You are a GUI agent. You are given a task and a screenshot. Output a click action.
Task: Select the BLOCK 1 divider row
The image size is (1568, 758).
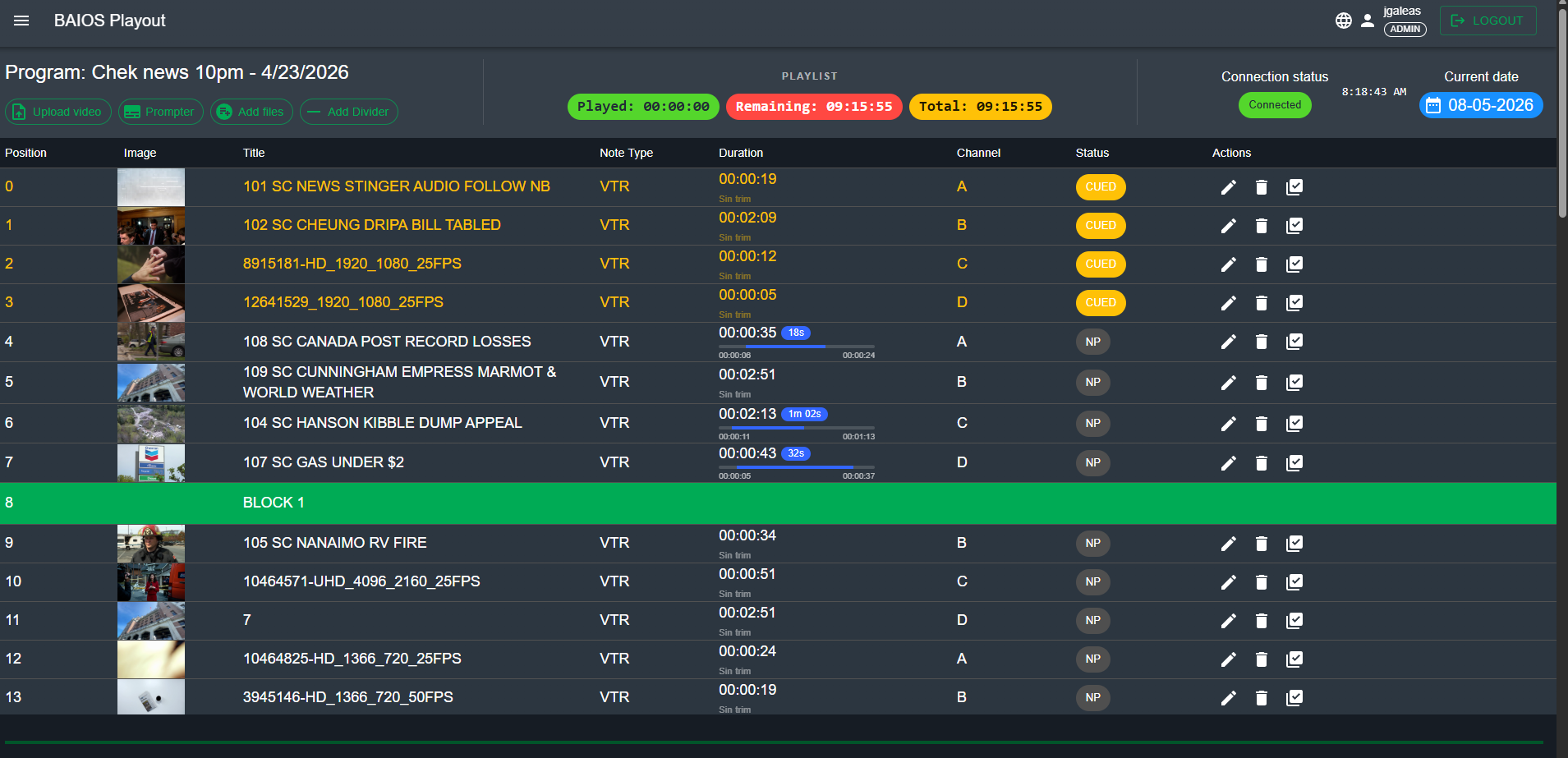click(778, 503)
